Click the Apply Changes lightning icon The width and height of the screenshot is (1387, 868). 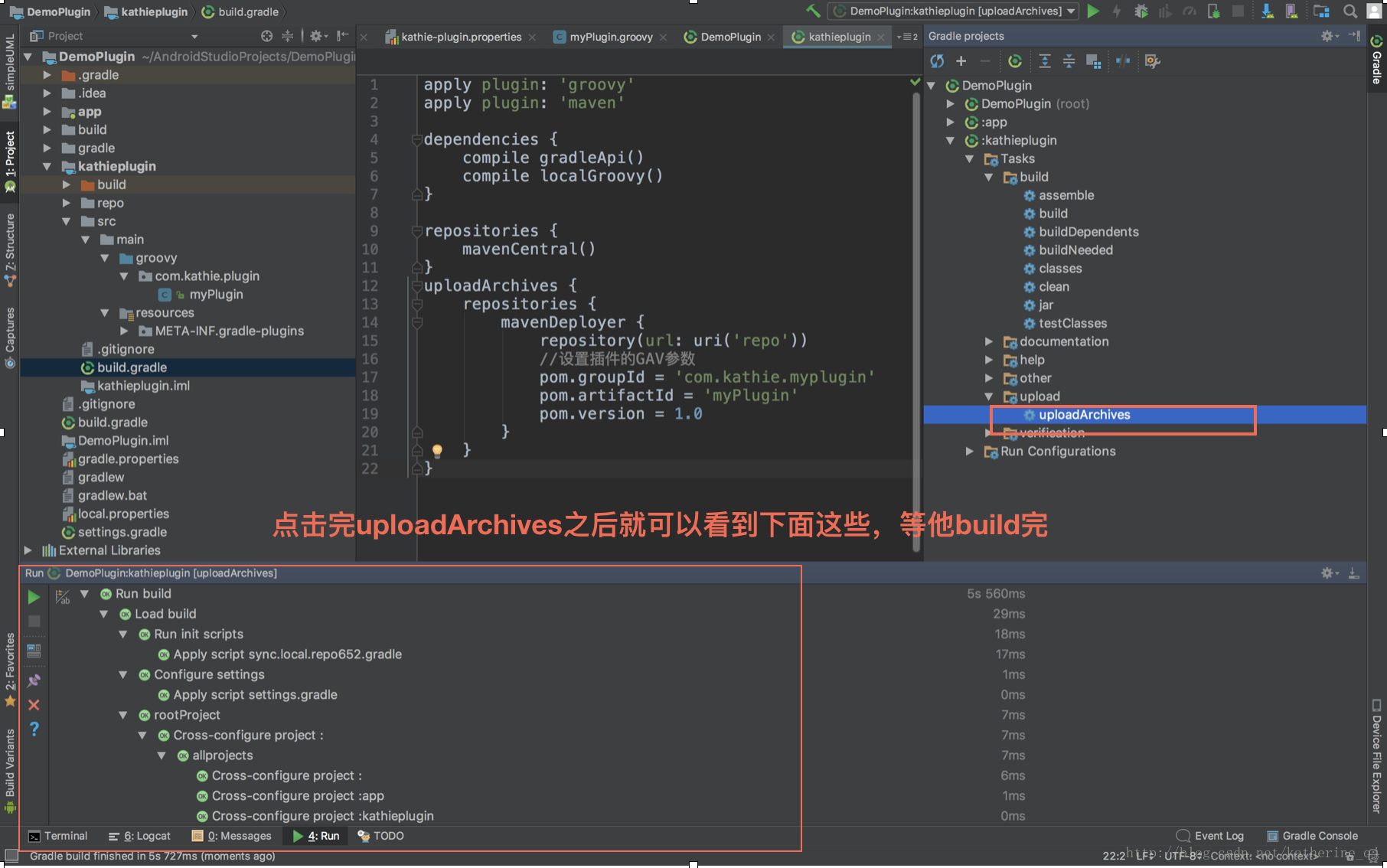click(1117, 11)
